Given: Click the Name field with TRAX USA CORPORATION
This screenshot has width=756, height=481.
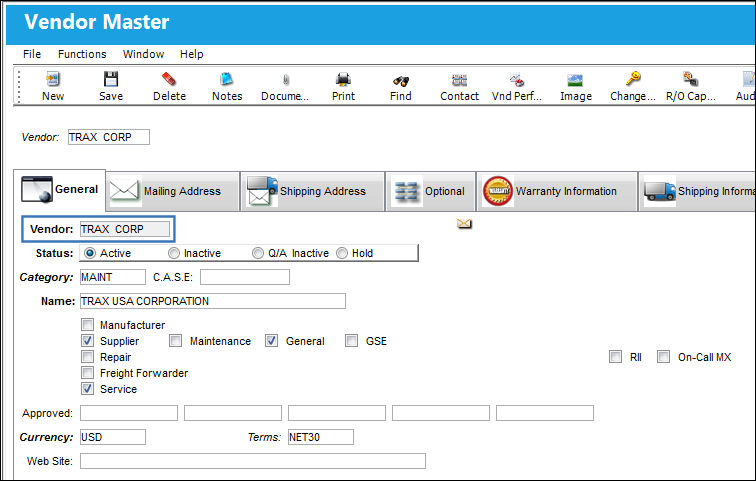Looking at the screenshot, I should 213,301.
